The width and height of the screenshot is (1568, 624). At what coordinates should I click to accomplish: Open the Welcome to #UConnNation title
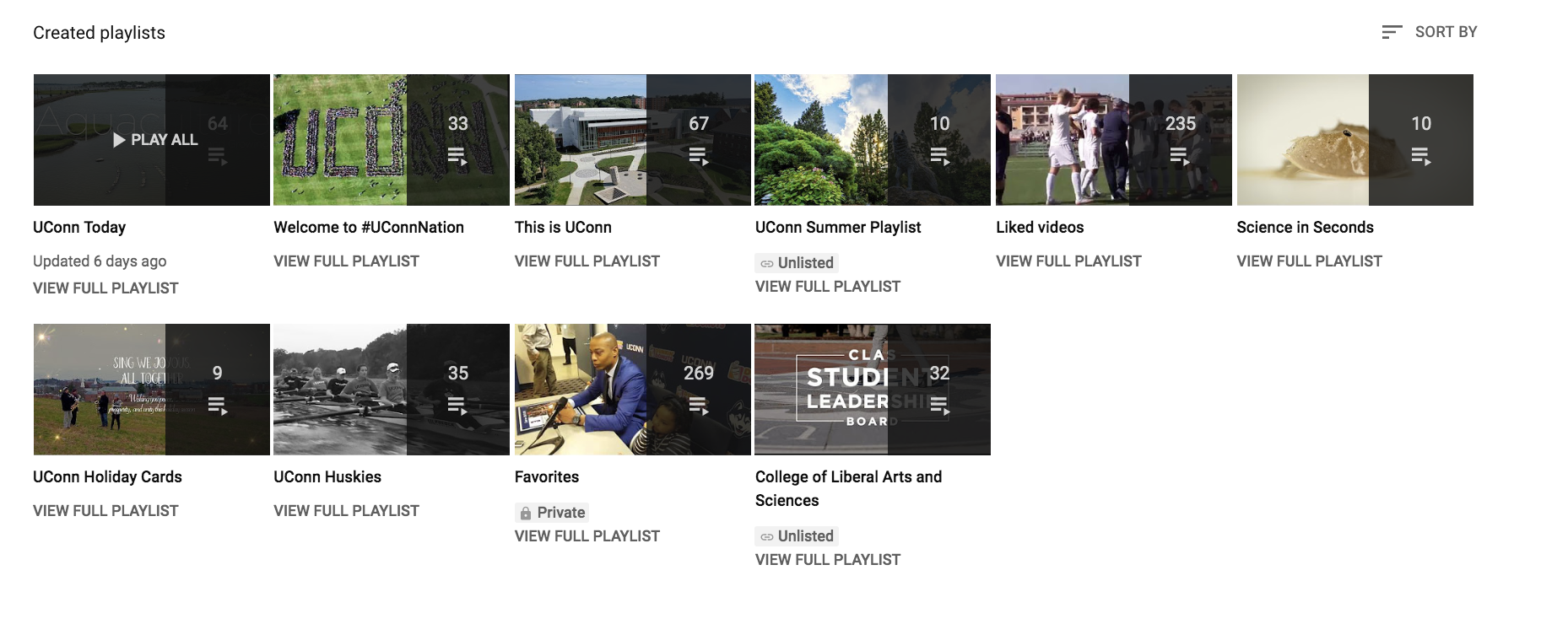369,227
